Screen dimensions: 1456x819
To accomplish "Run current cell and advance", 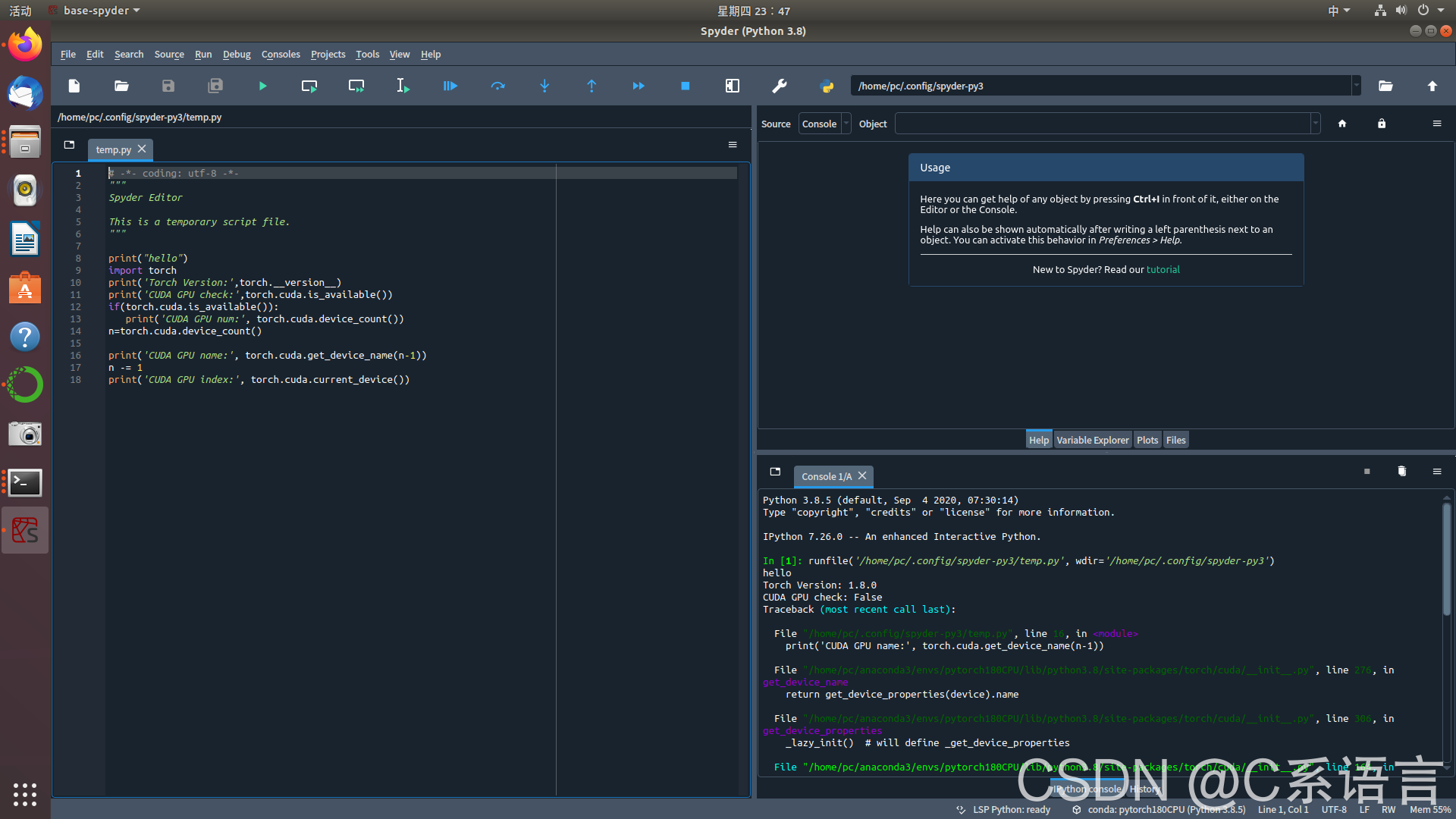I will pos(356,86).
